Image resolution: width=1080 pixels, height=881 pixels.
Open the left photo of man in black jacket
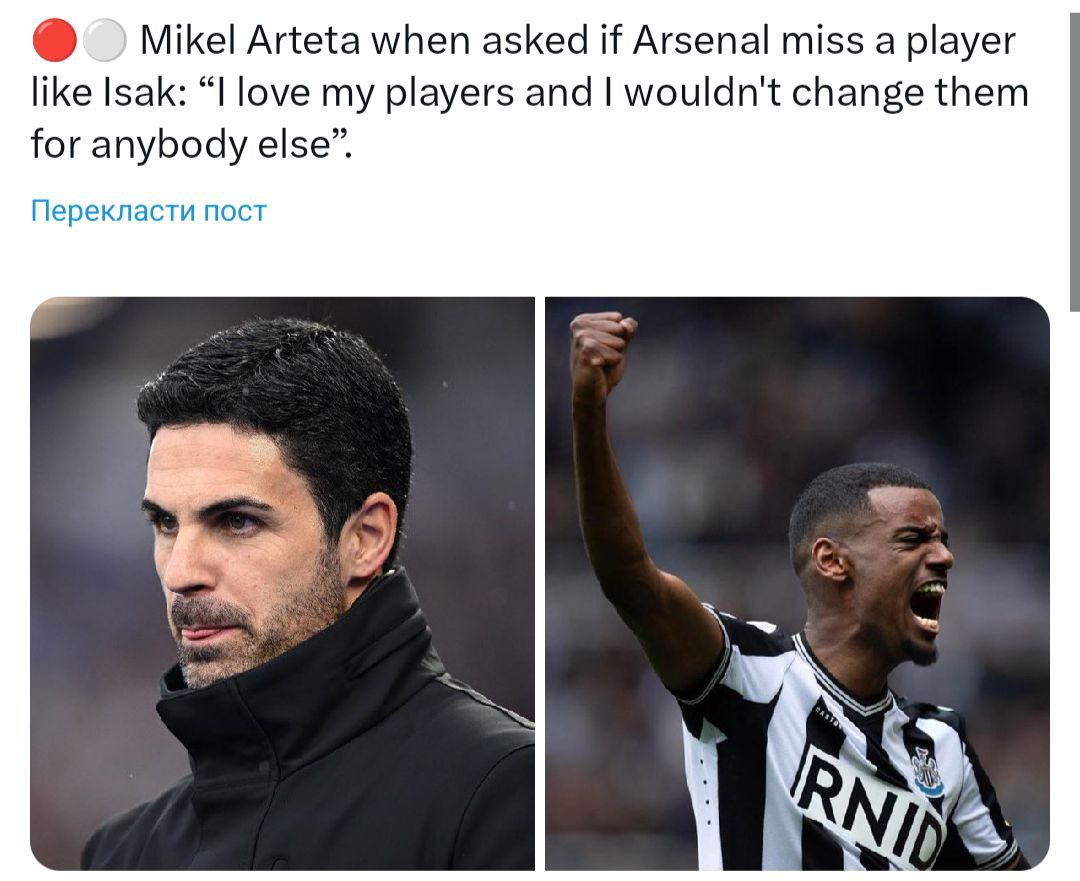pos(282,583)
